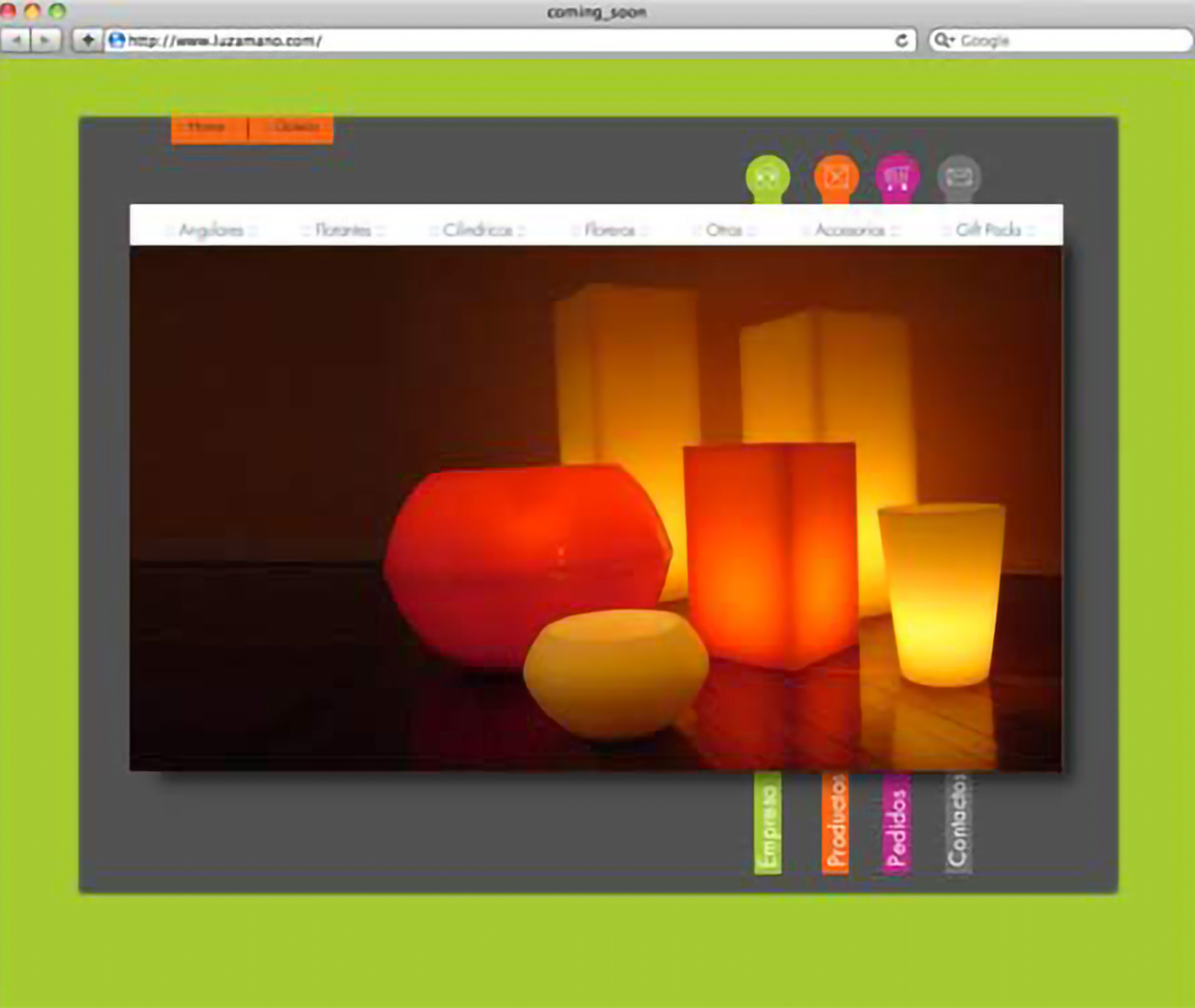The width and height of the screenshot is (1195, 1008).
Task: Open the Angulares product category
Action: point(211,230)
